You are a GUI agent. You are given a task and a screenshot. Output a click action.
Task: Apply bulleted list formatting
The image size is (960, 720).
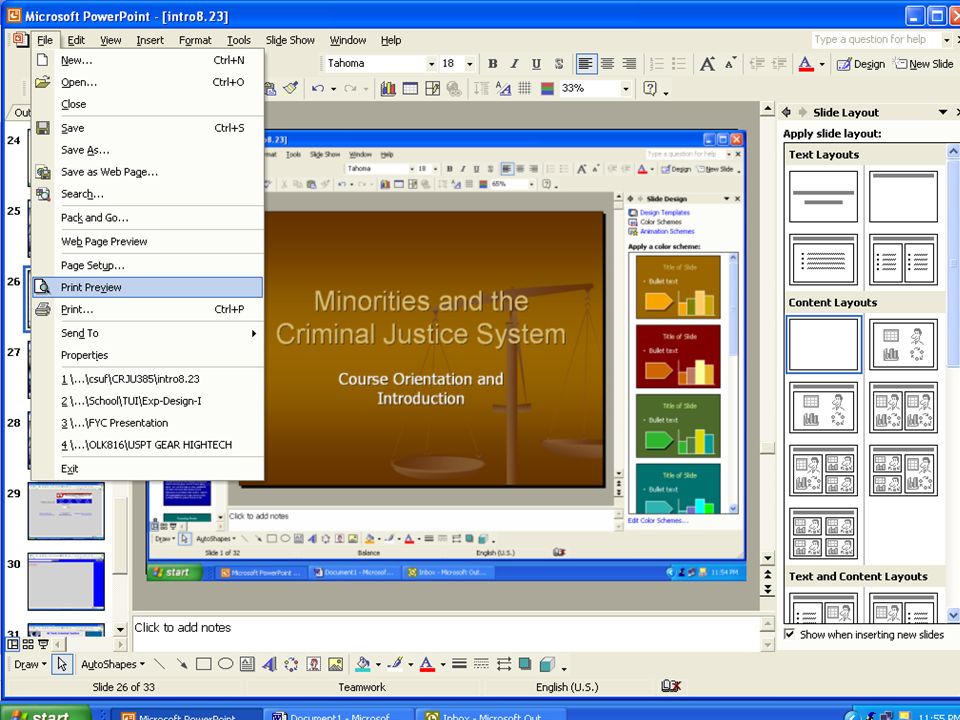(678, 64)
